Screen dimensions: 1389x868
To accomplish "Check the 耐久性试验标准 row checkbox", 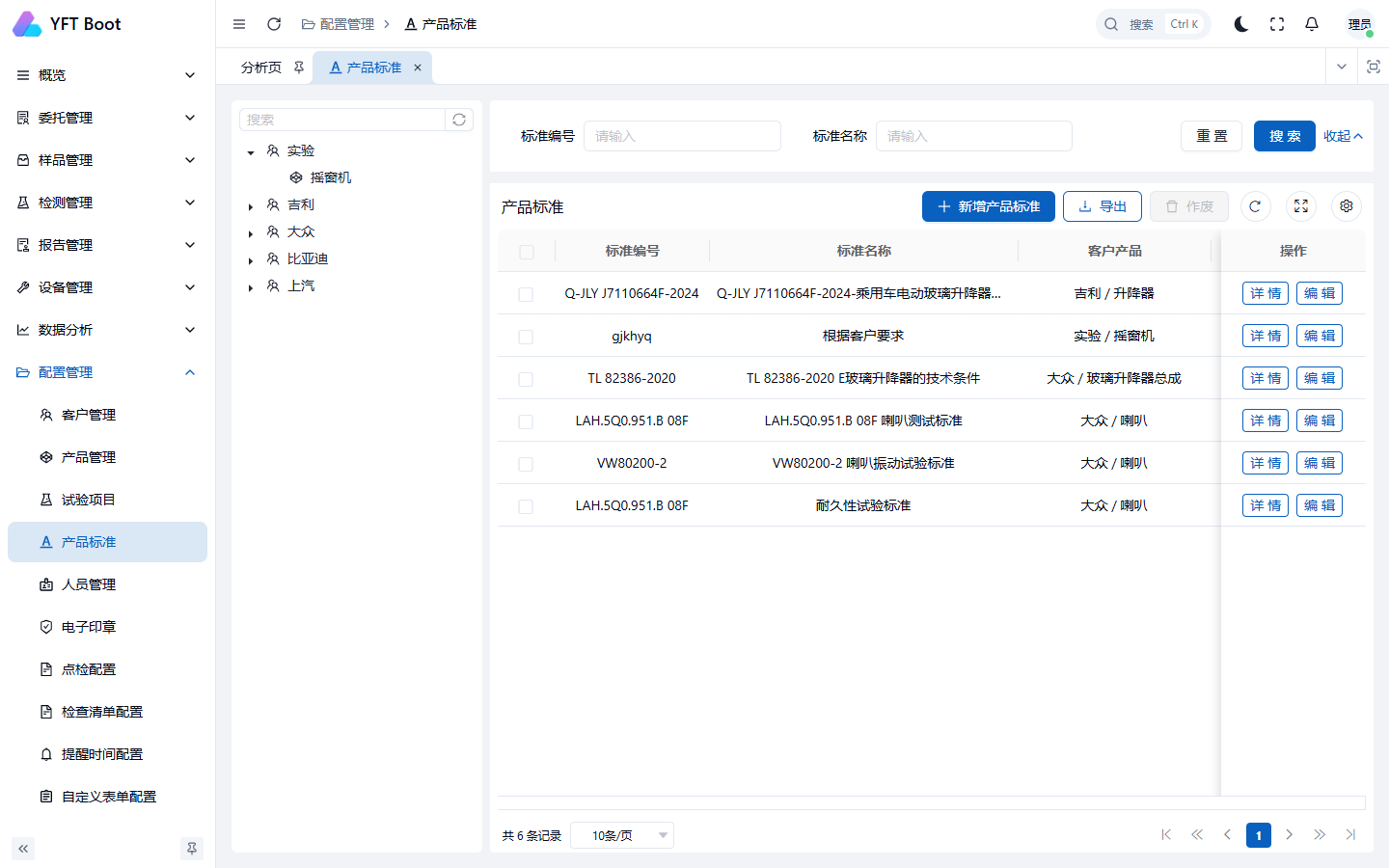I will click(526, 506).
